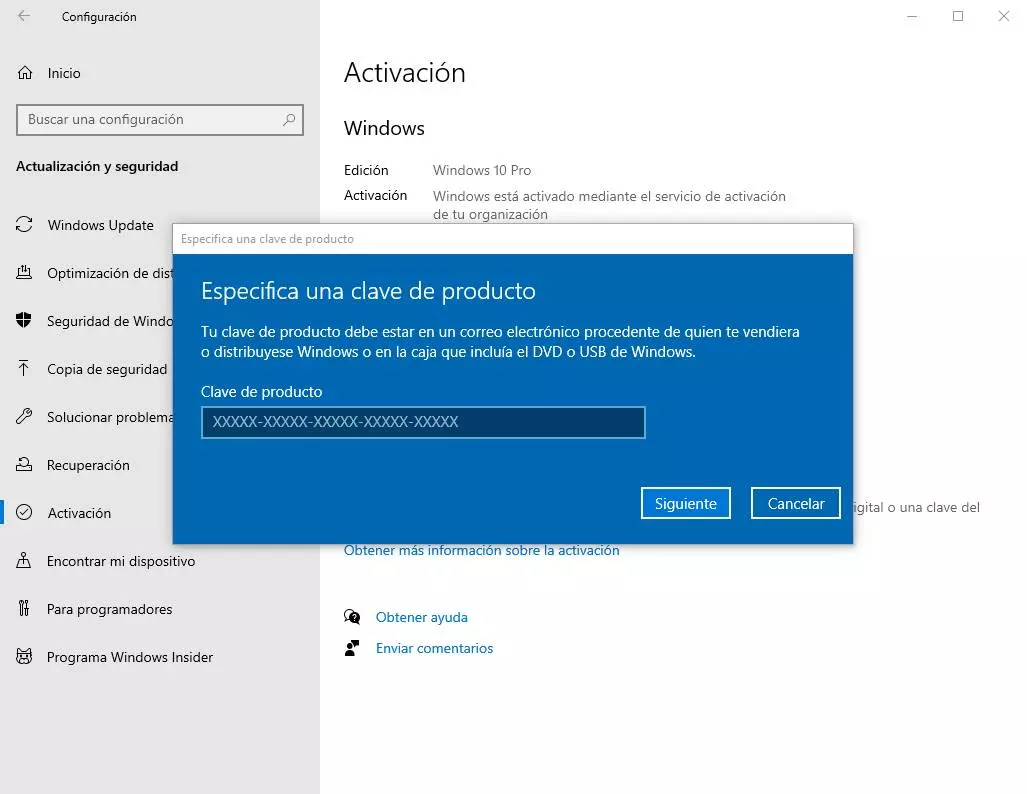The height and width of the screenshot is (794, 1027).
Task: Click the Enviar comentarios person icon
Action: point(352,648)
